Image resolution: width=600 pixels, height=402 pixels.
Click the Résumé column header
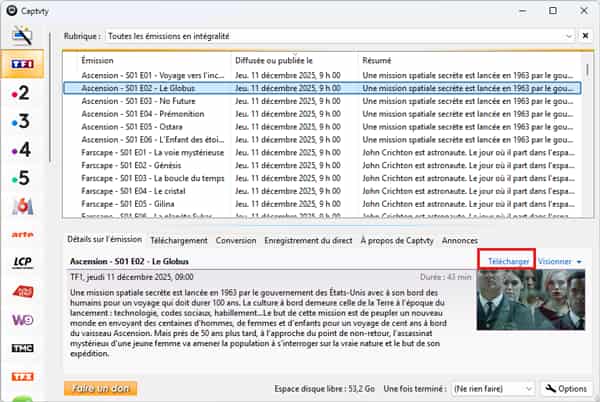coord(469,60)
